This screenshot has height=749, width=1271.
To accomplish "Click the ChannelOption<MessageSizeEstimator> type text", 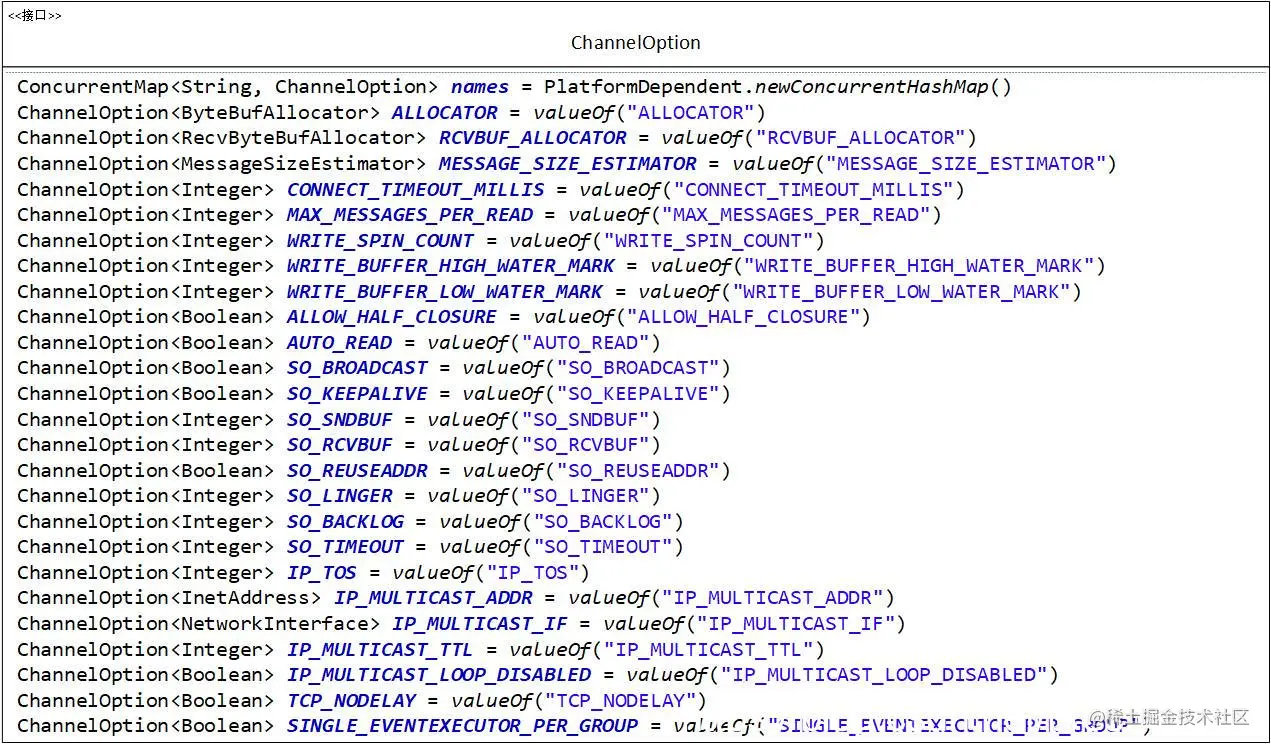I will tap(222, 163).
